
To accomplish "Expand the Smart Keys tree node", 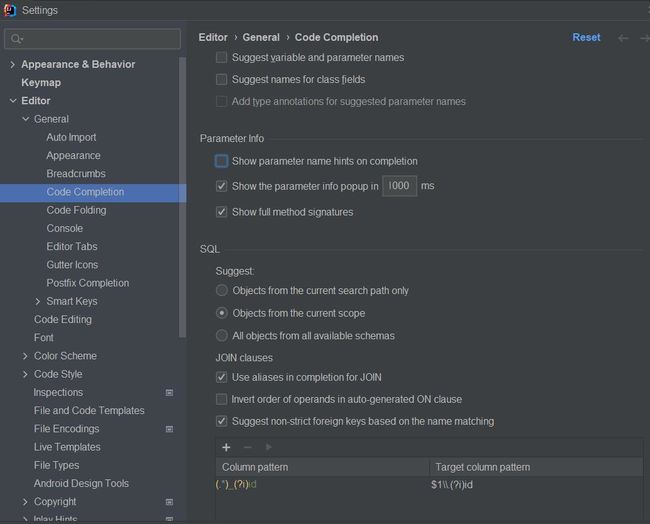I will coord(38,301).
